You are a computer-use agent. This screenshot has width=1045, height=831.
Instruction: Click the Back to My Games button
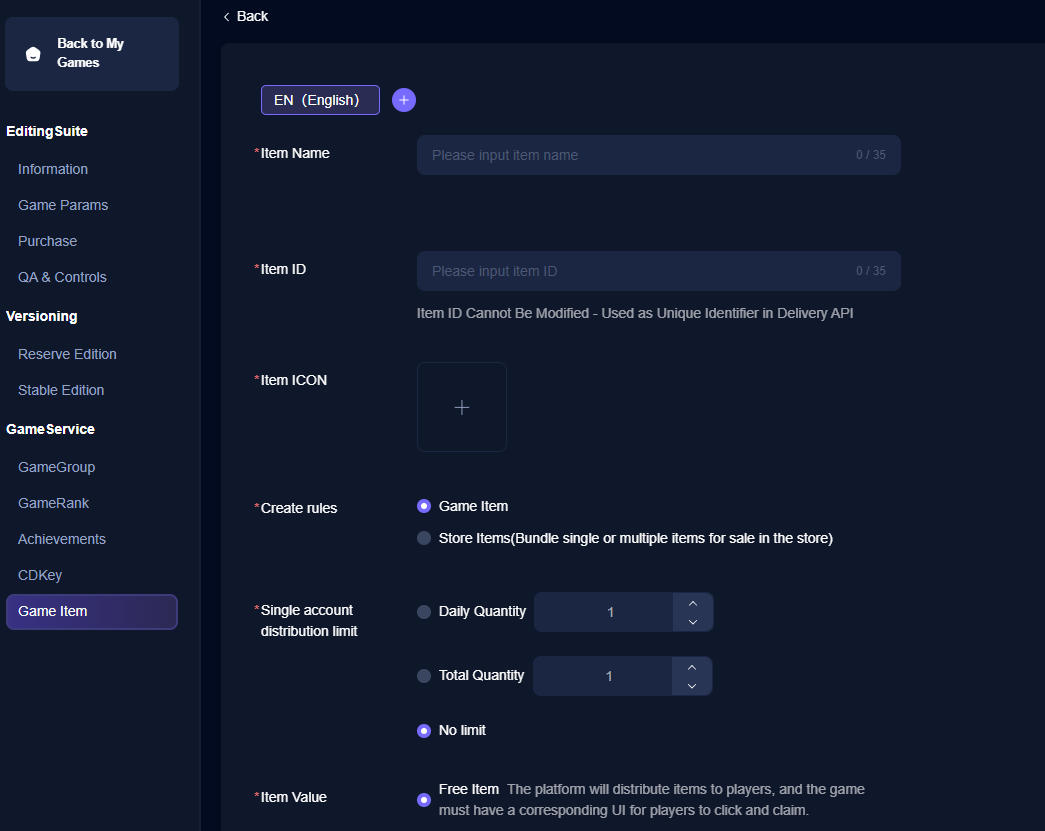[x=92, y=54]
